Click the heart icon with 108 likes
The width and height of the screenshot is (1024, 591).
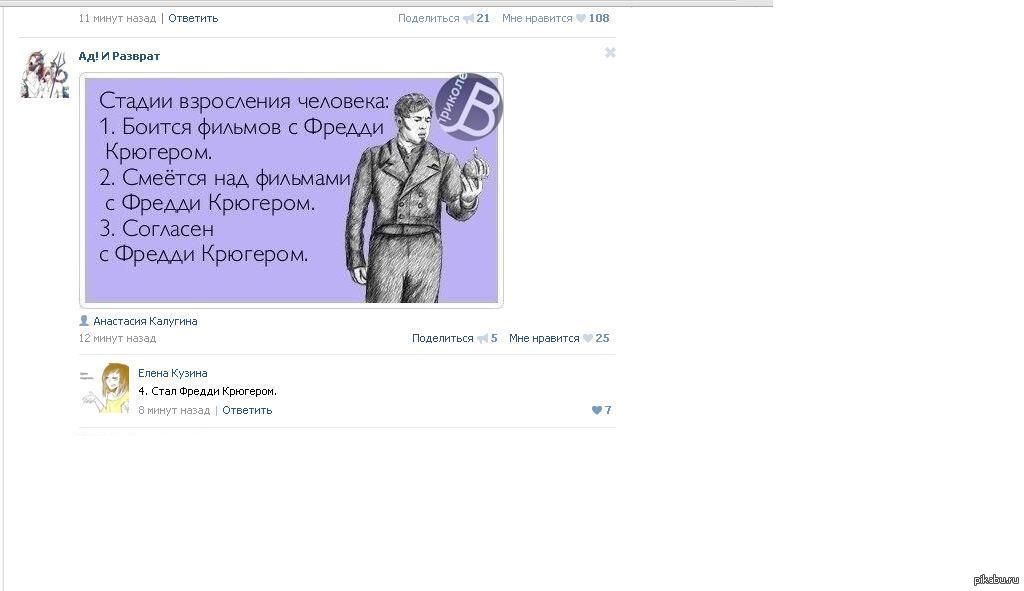[x=581, y=18]
